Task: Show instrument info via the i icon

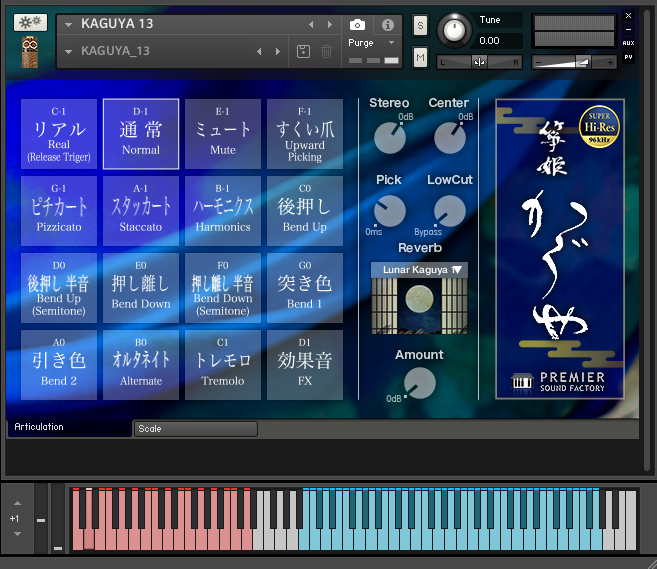Action: point(388,24)
